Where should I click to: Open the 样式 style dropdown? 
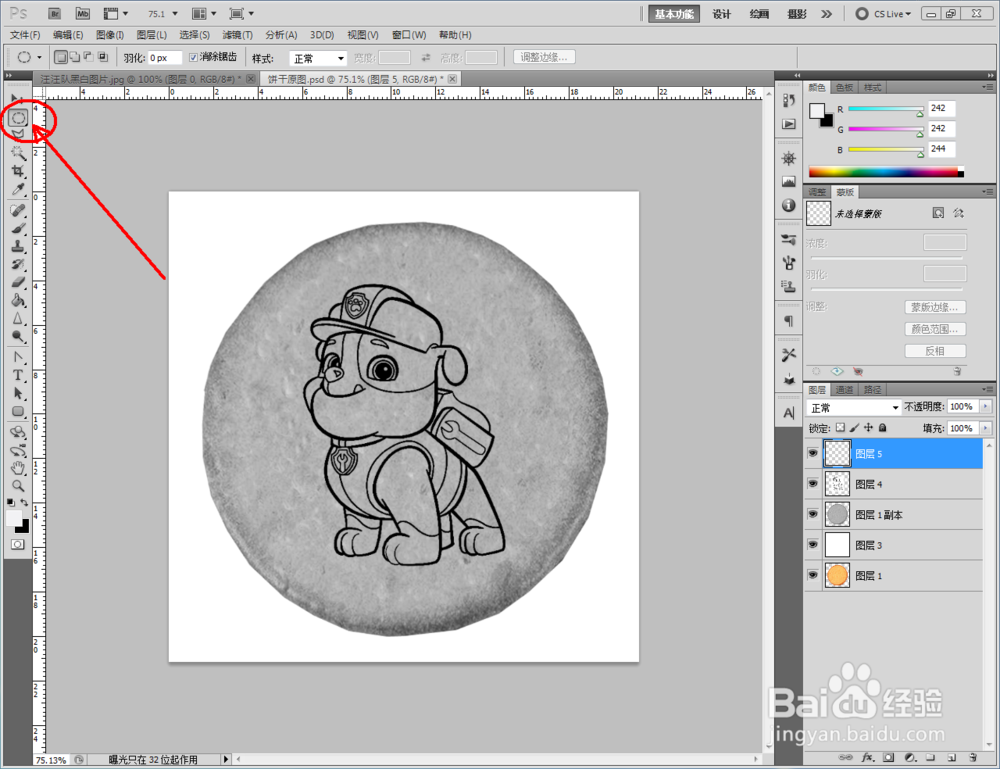point(318,58)
